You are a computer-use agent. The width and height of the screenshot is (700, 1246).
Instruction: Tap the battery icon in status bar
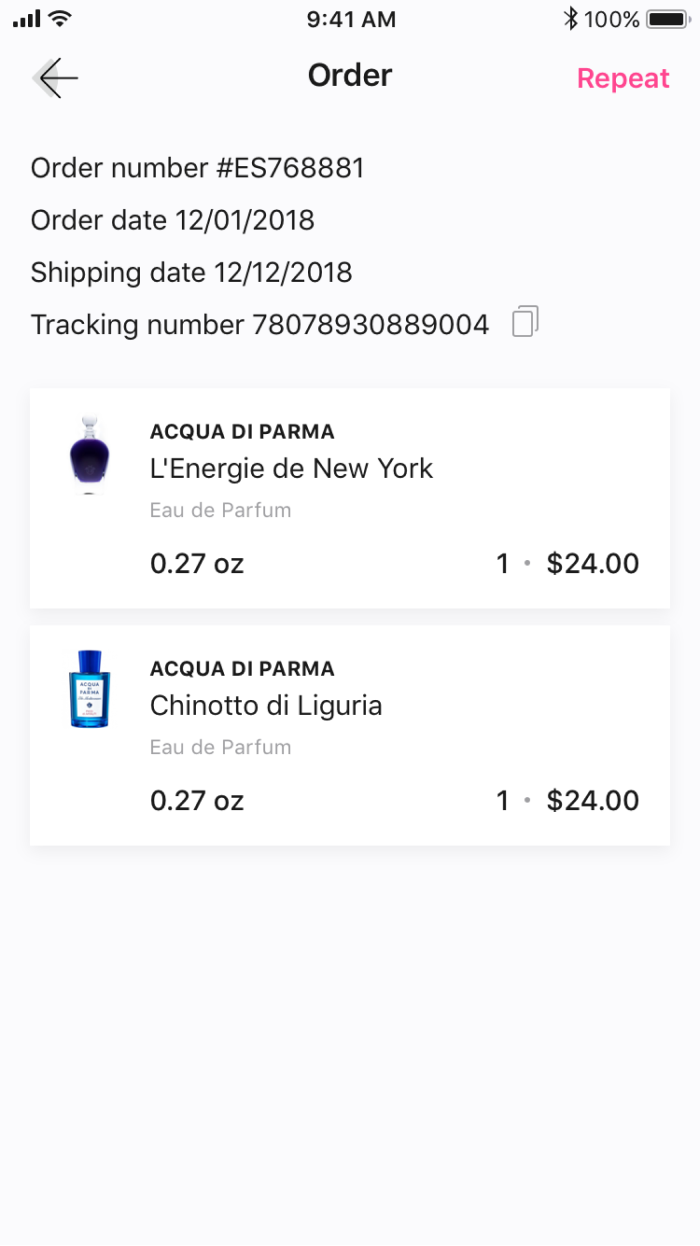click(x=665, y=19)
